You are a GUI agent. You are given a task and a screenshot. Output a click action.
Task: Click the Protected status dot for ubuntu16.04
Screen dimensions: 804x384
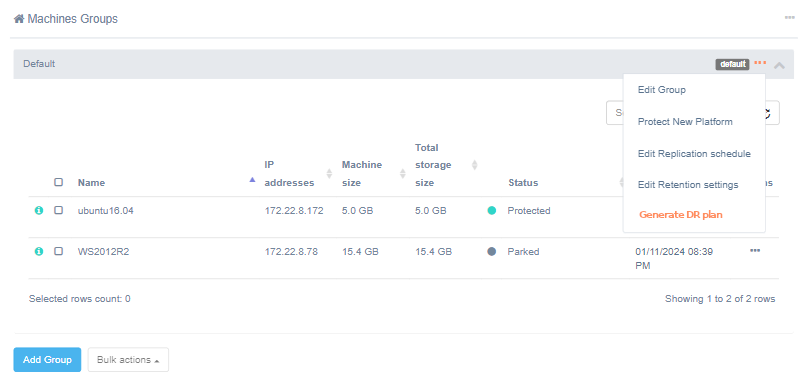click(x=492, y=210)
